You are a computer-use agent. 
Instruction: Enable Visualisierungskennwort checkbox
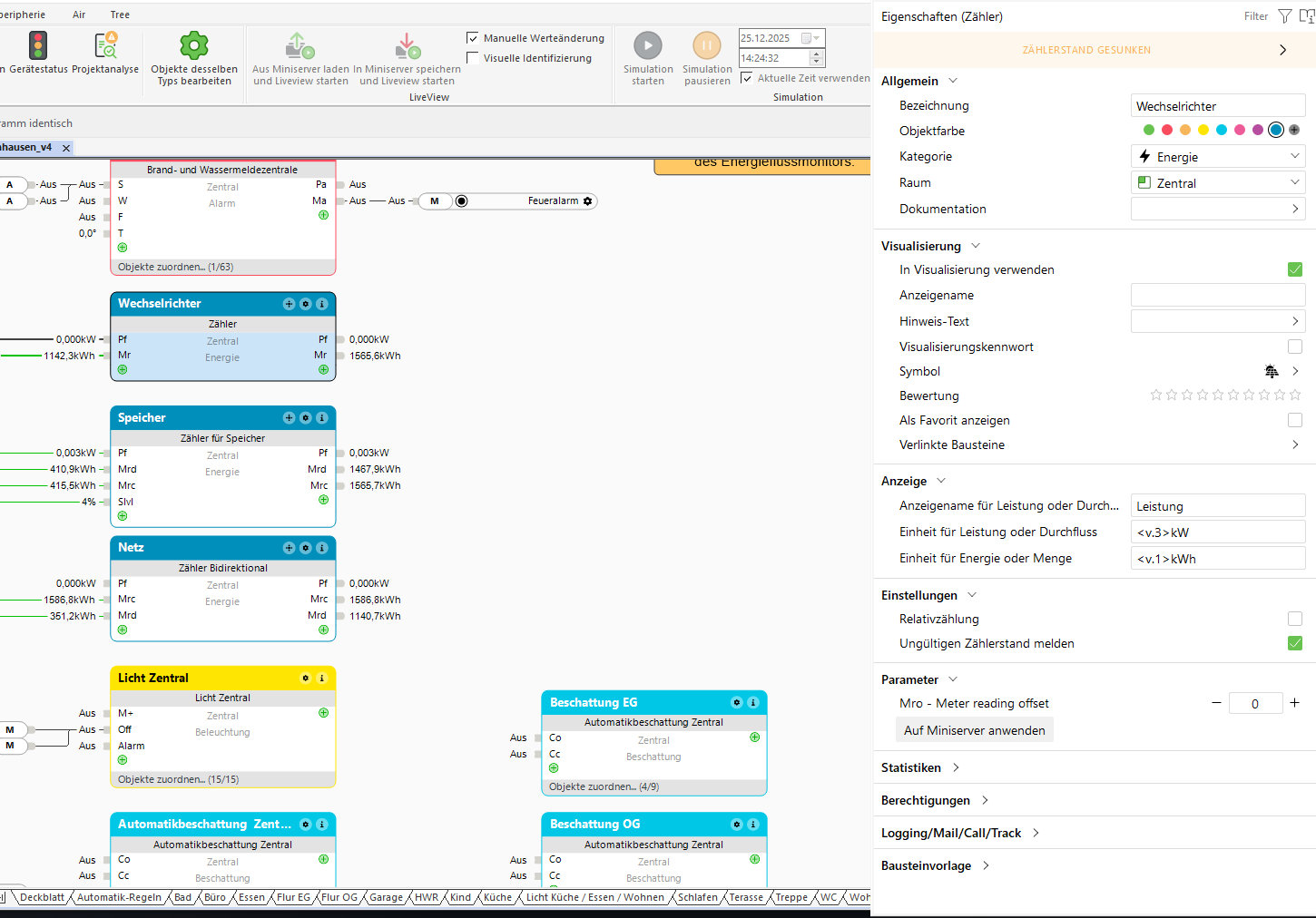click(x=1295, y=347)
